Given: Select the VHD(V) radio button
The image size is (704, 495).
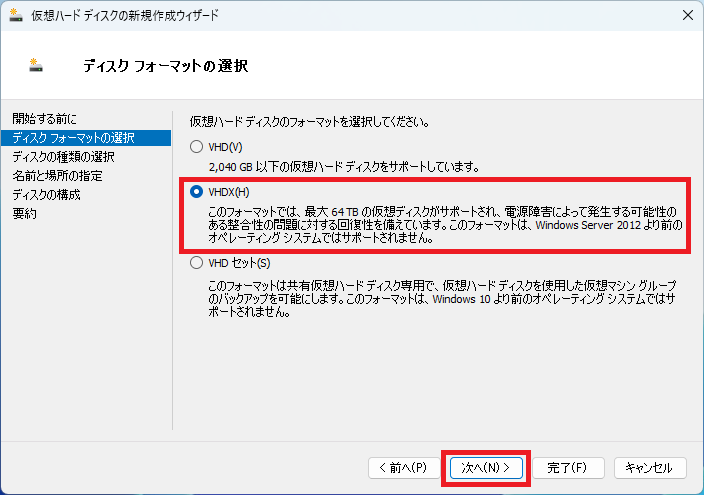Looking at the screenshot, I should point(196,147).
